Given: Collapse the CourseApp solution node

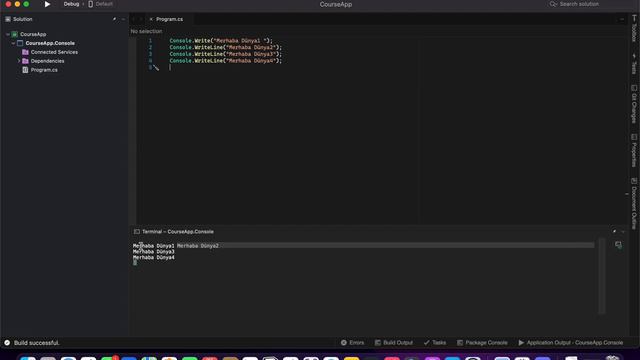Looking at the screenshot, I should (8, 34).
